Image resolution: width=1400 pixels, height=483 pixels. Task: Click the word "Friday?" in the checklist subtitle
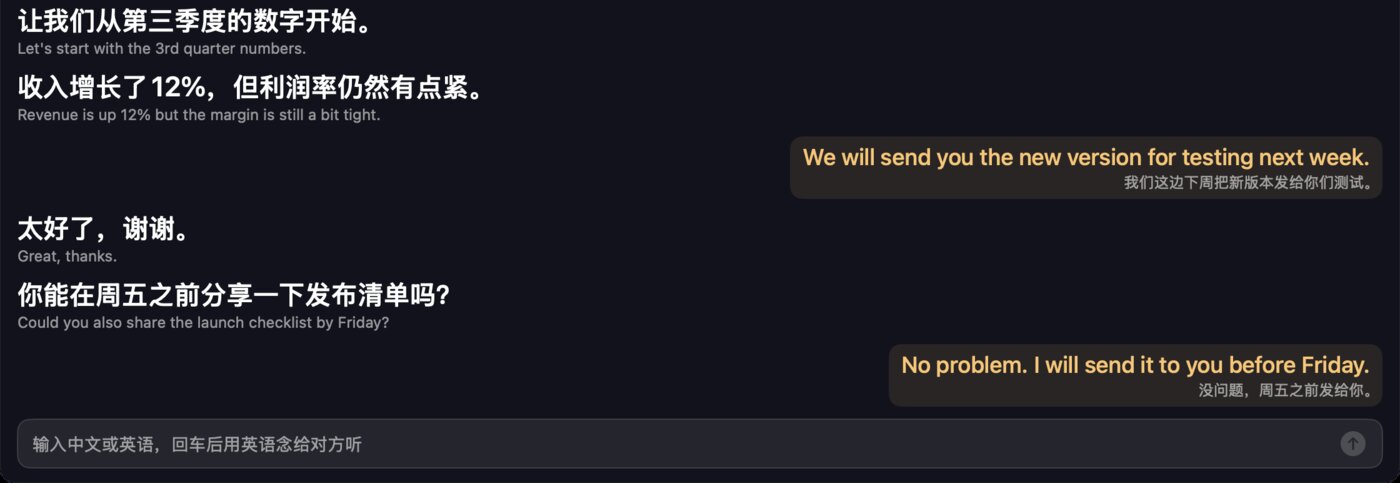coord(364,323)
